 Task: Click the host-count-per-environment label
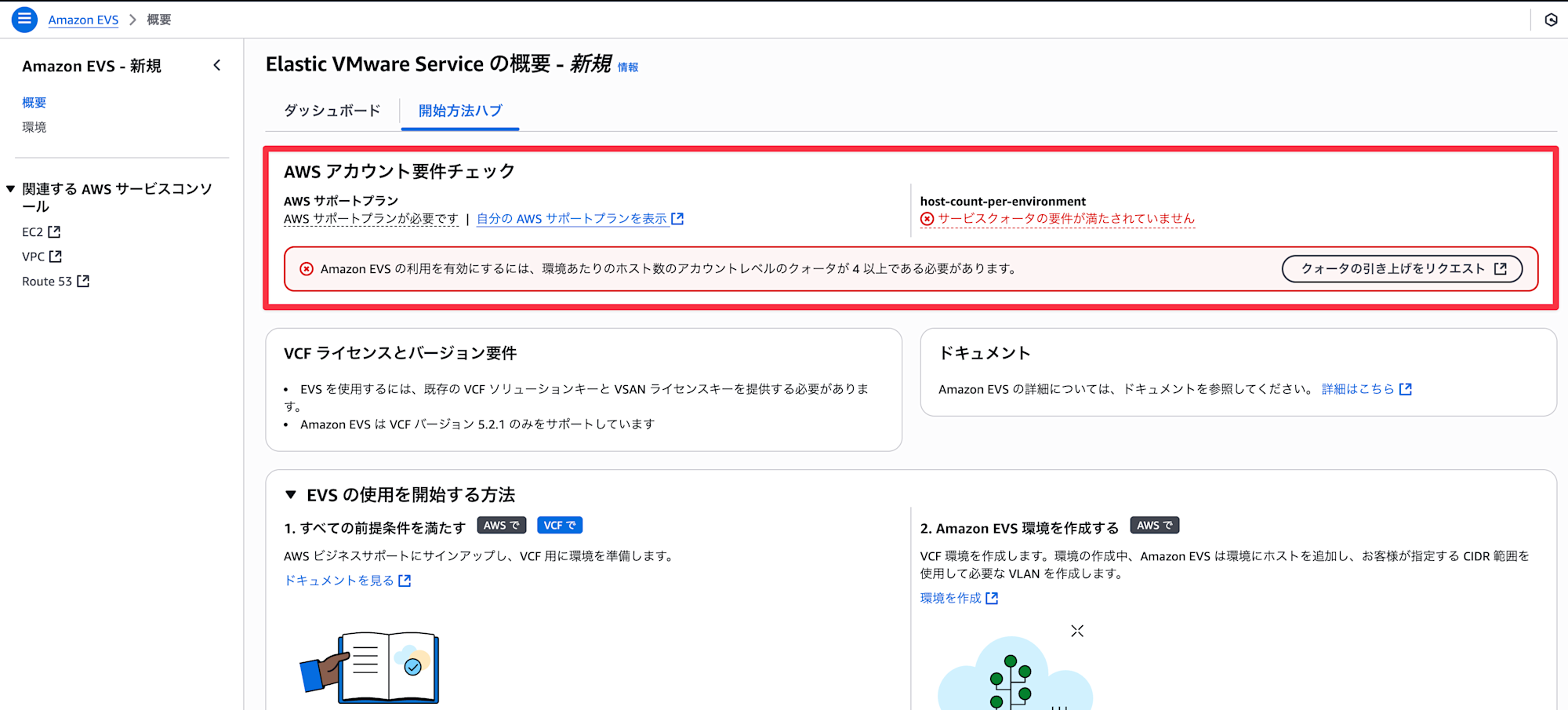click(1003, 202)
